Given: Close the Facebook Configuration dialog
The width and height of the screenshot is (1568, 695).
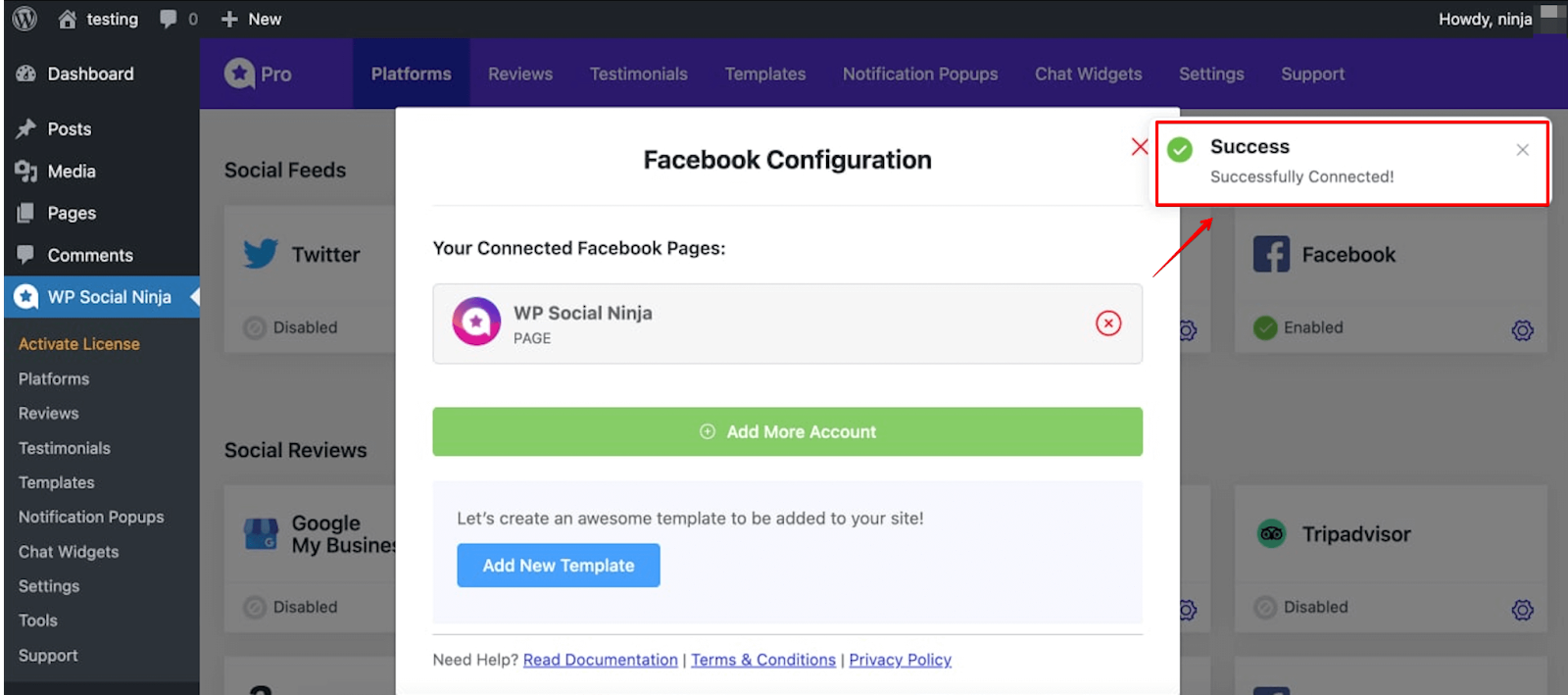Looking at the screenshot, I should pyautogui.click(x=1140, y=147).
